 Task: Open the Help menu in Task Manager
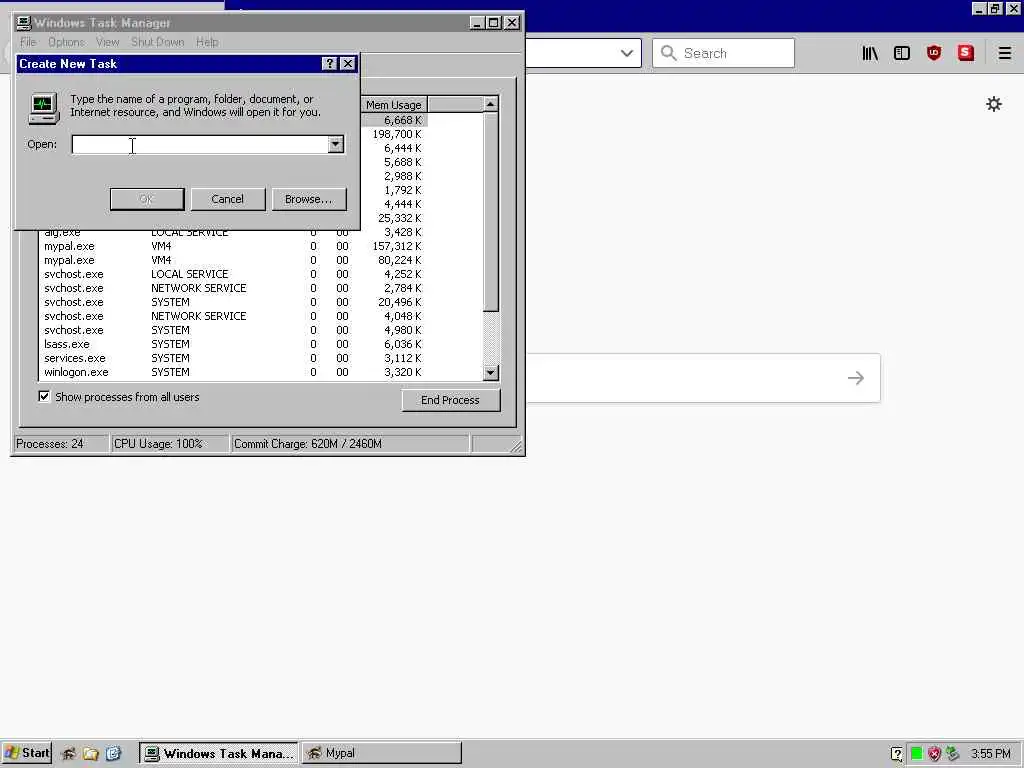[207, 42]
